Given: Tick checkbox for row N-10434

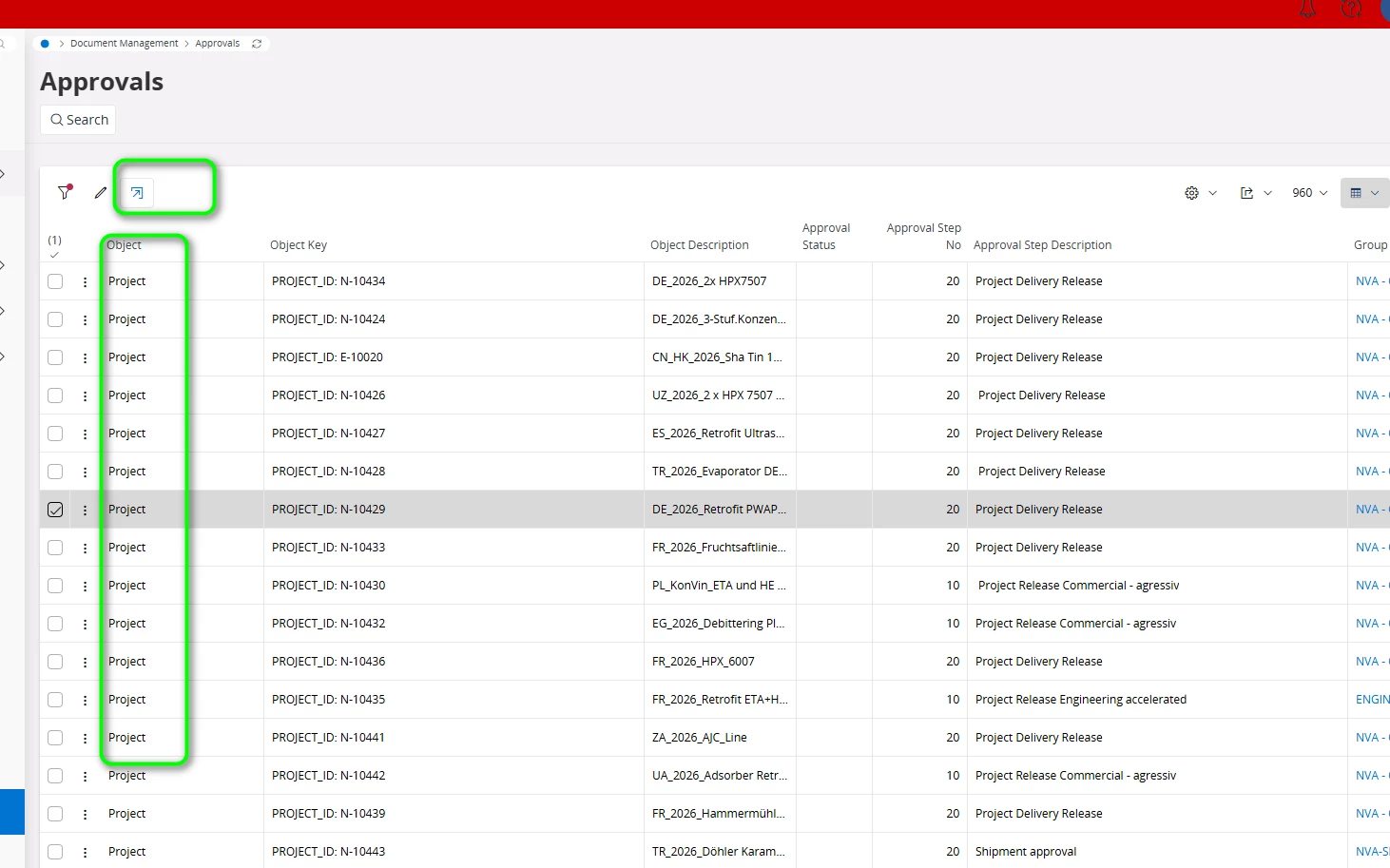Looking at the screenshot, I should 55,281.
